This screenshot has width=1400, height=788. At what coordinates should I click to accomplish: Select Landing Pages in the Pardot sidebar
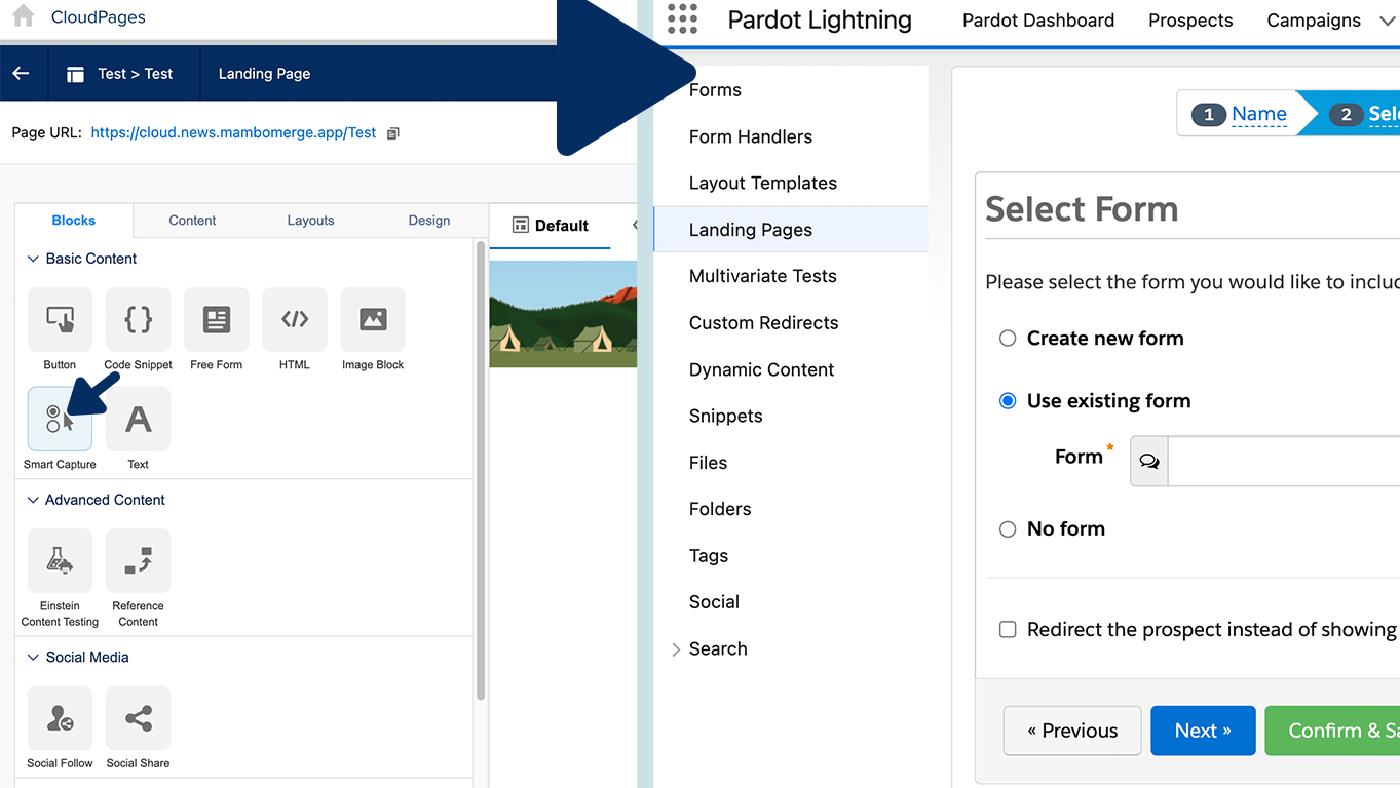749,229
